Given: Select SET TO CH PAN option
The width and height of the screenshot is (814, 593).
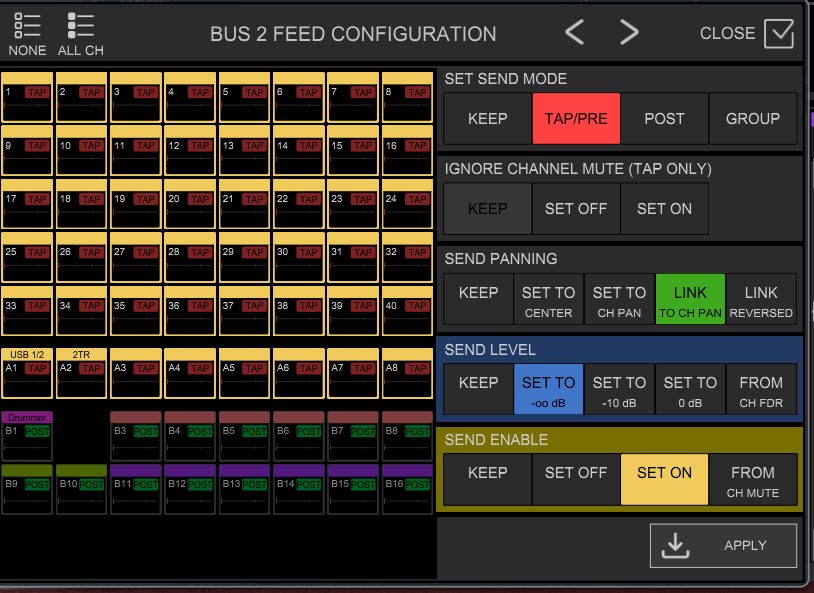Looking at the screenshot, I should tap(619, 299).
